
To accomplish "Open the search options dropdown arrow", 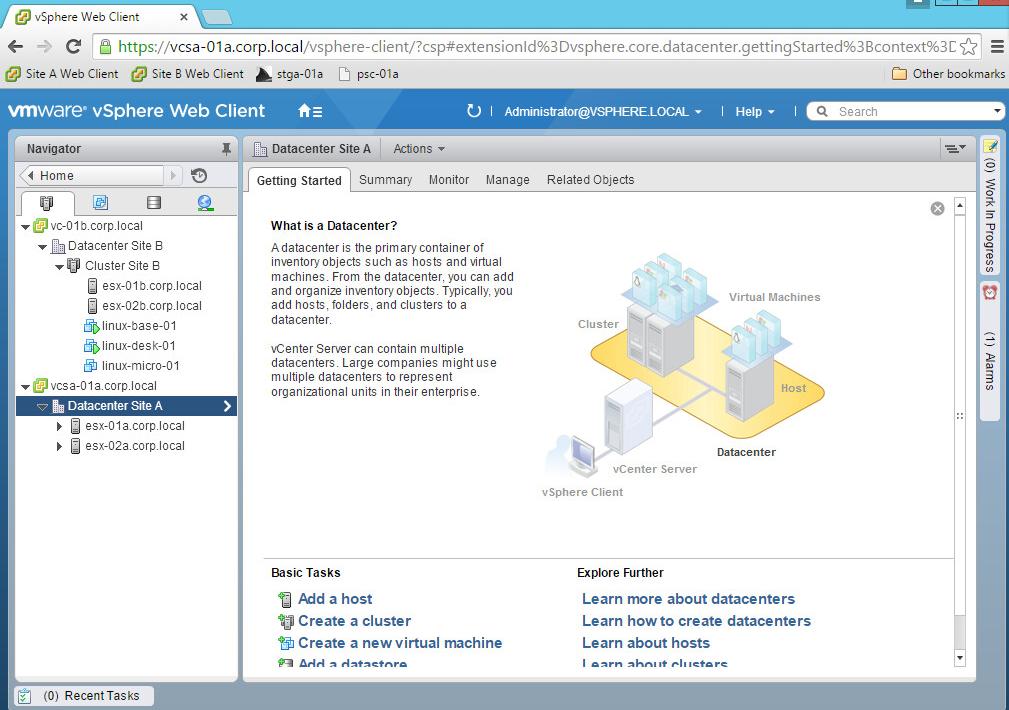I will (x=997, y=111).
